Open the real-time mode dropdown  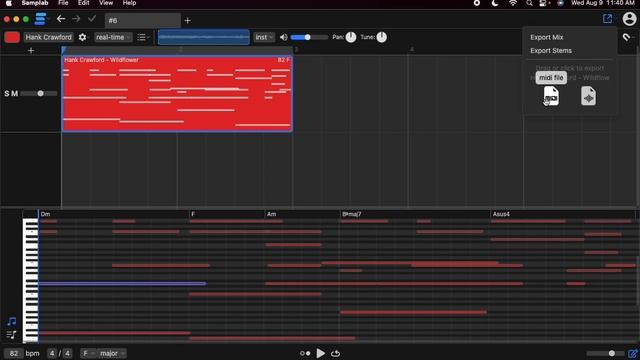pyautogui.click(x=113, y=37)
